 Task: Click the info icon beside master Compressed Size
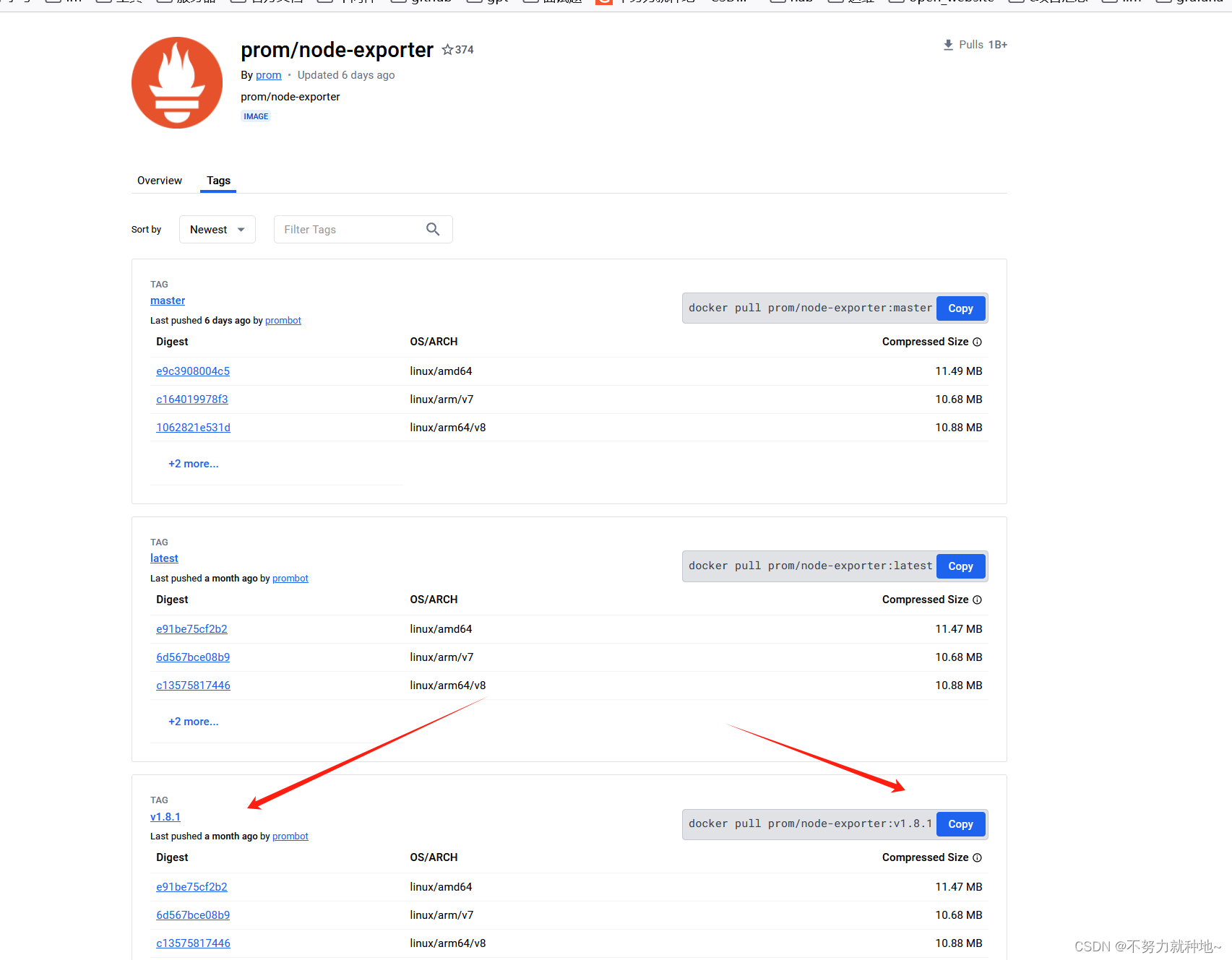pos(977,342)
